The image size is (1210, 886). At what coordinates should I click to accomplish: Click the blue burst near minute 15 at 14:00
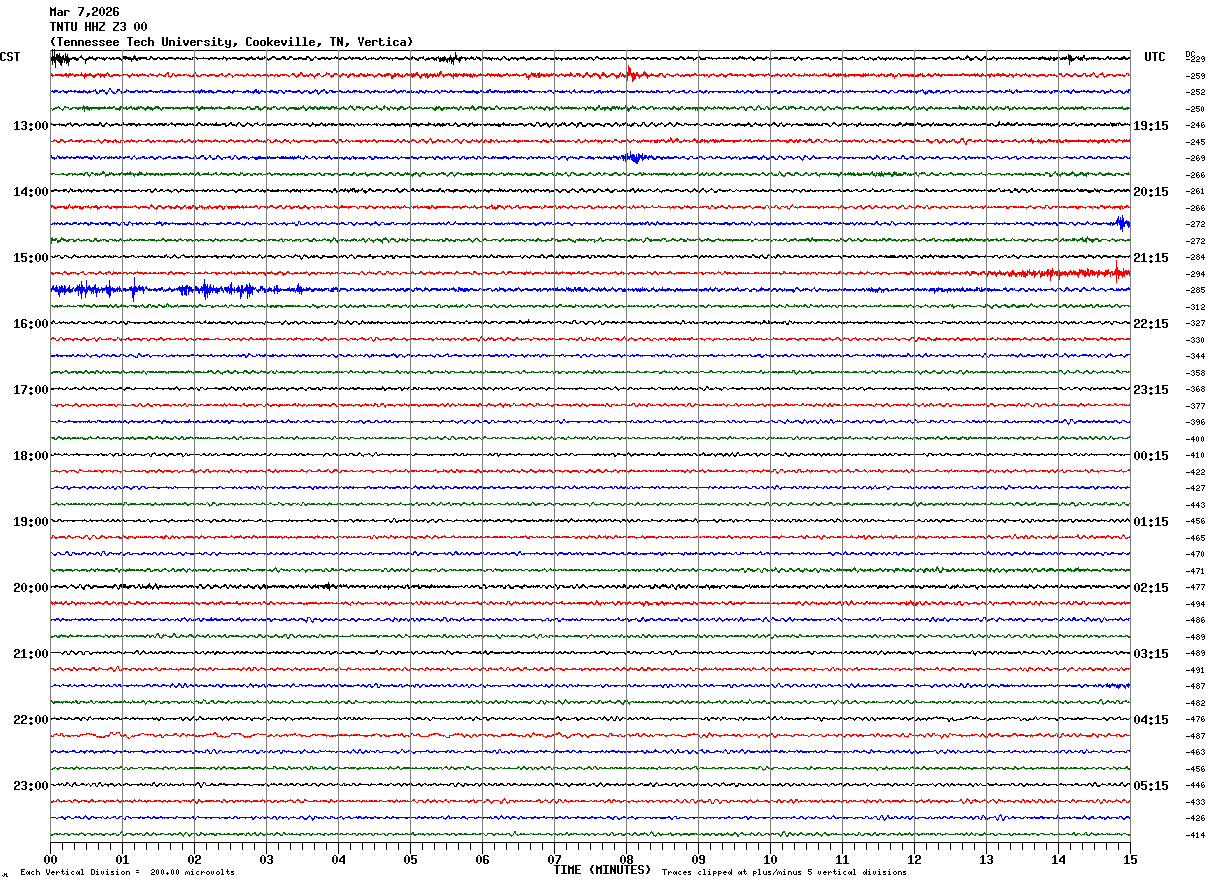point(1123,223)
